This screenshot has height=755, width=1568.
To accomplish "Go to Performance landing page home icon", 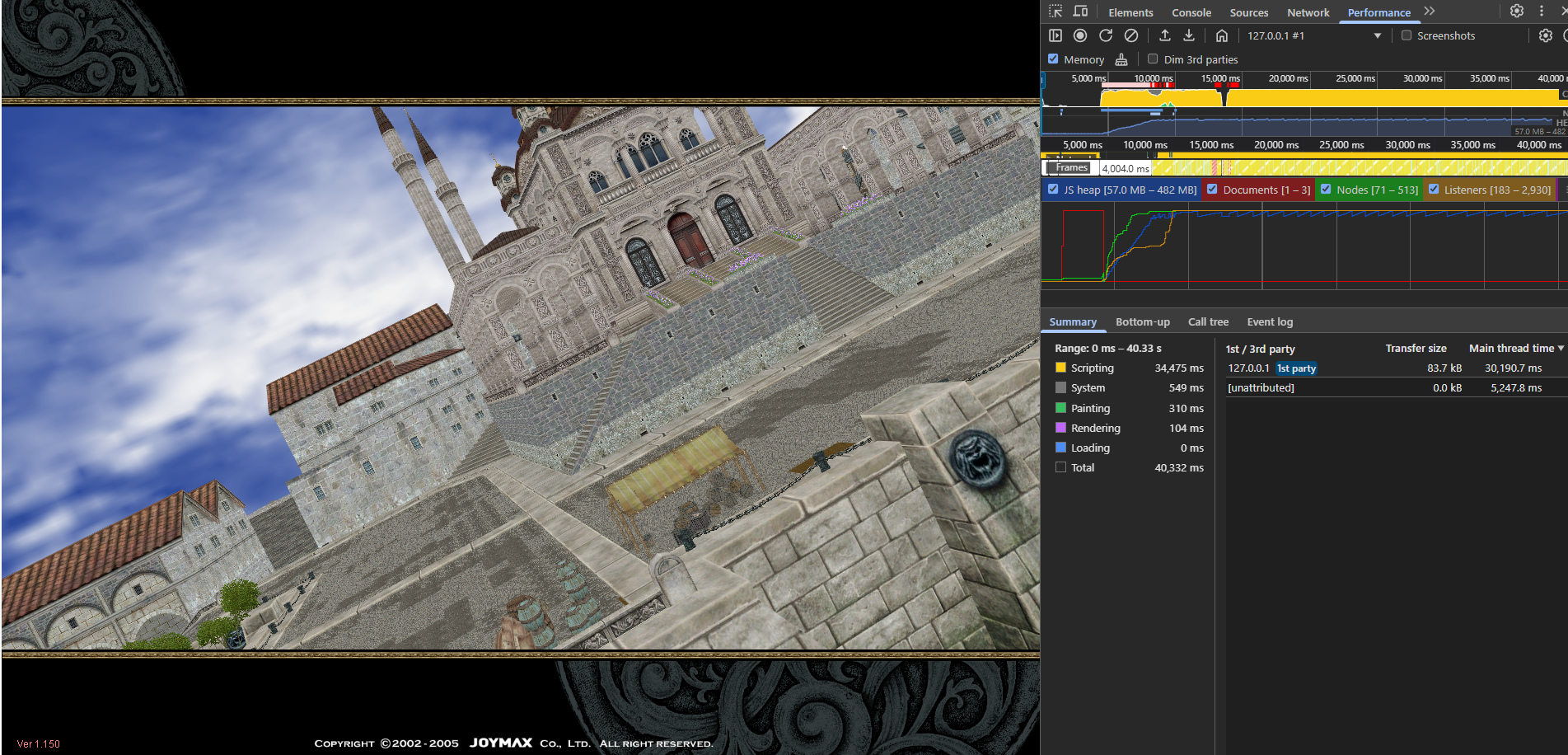I will (1222, 35).
